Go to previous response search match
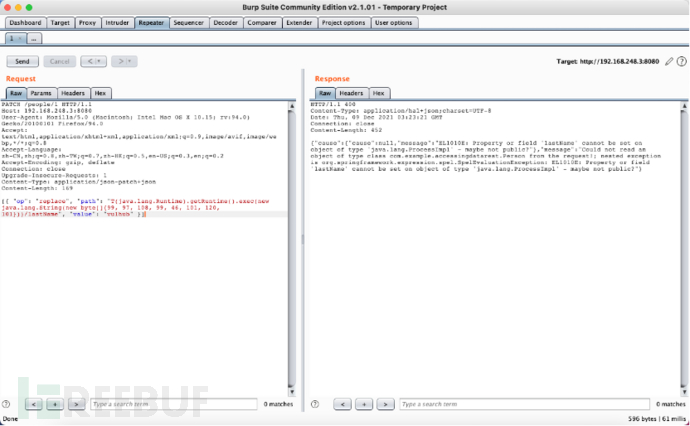Viewport: 690px width, 426px height. coord(343,404)
